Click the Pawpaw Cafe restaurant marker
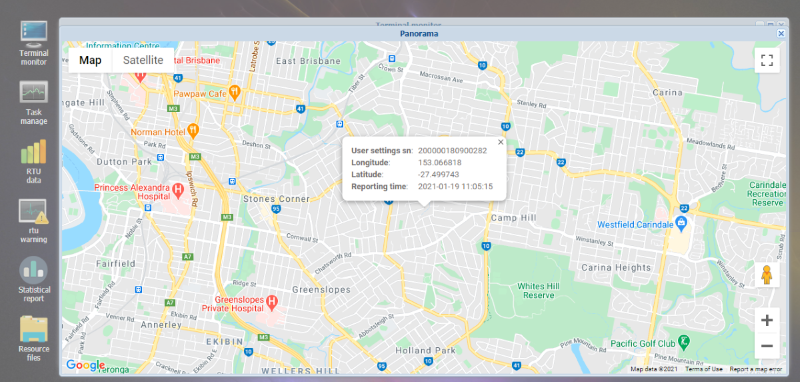 pyautogui.click(x=234, y=92)
